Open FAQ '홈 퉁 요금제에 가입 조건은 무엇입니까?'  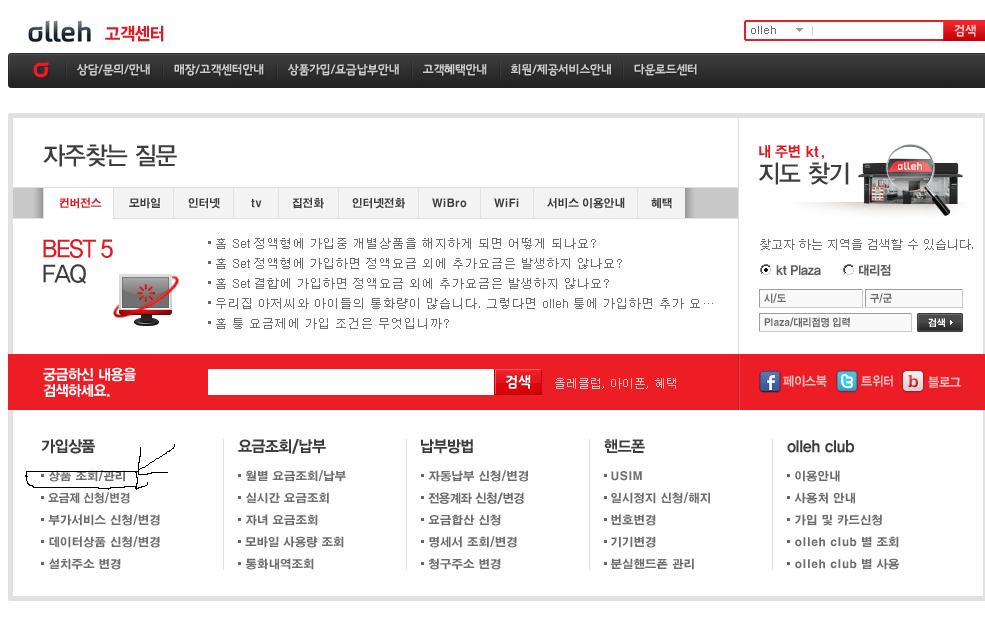point(332,323)
